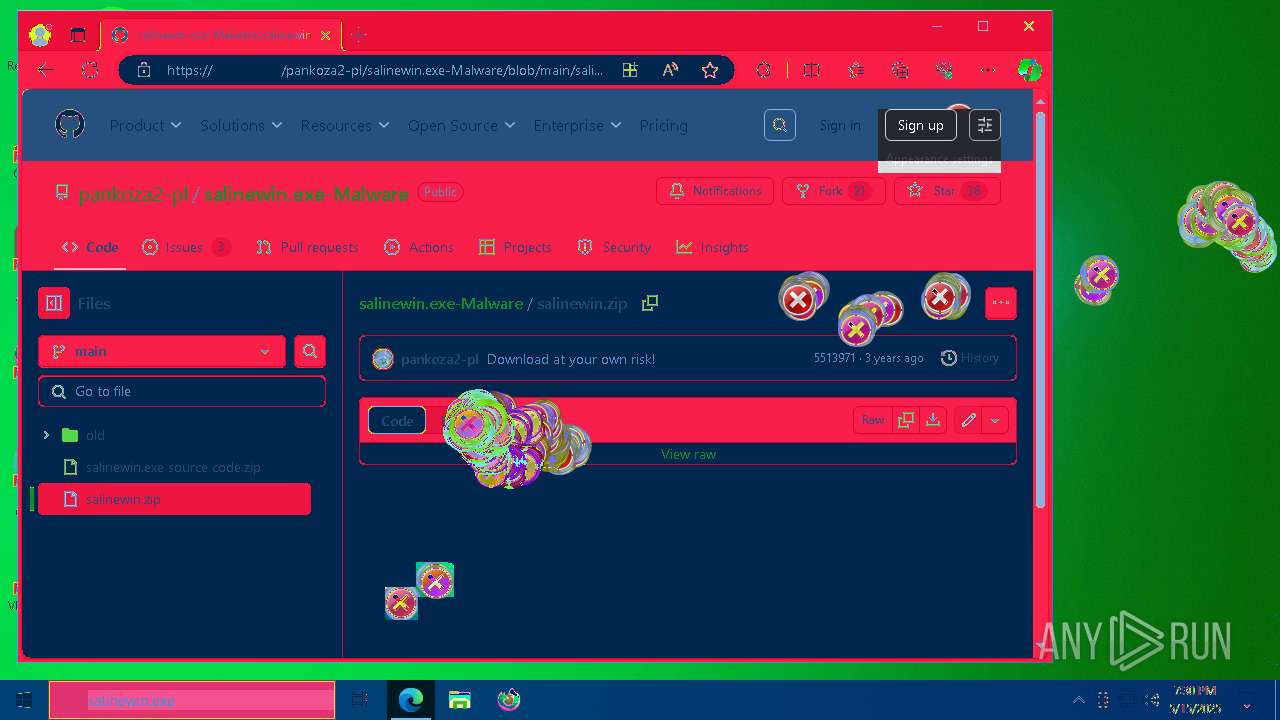
Task: Copy file path icon next to salinewin.zip
Action: (x=650, y=303)
